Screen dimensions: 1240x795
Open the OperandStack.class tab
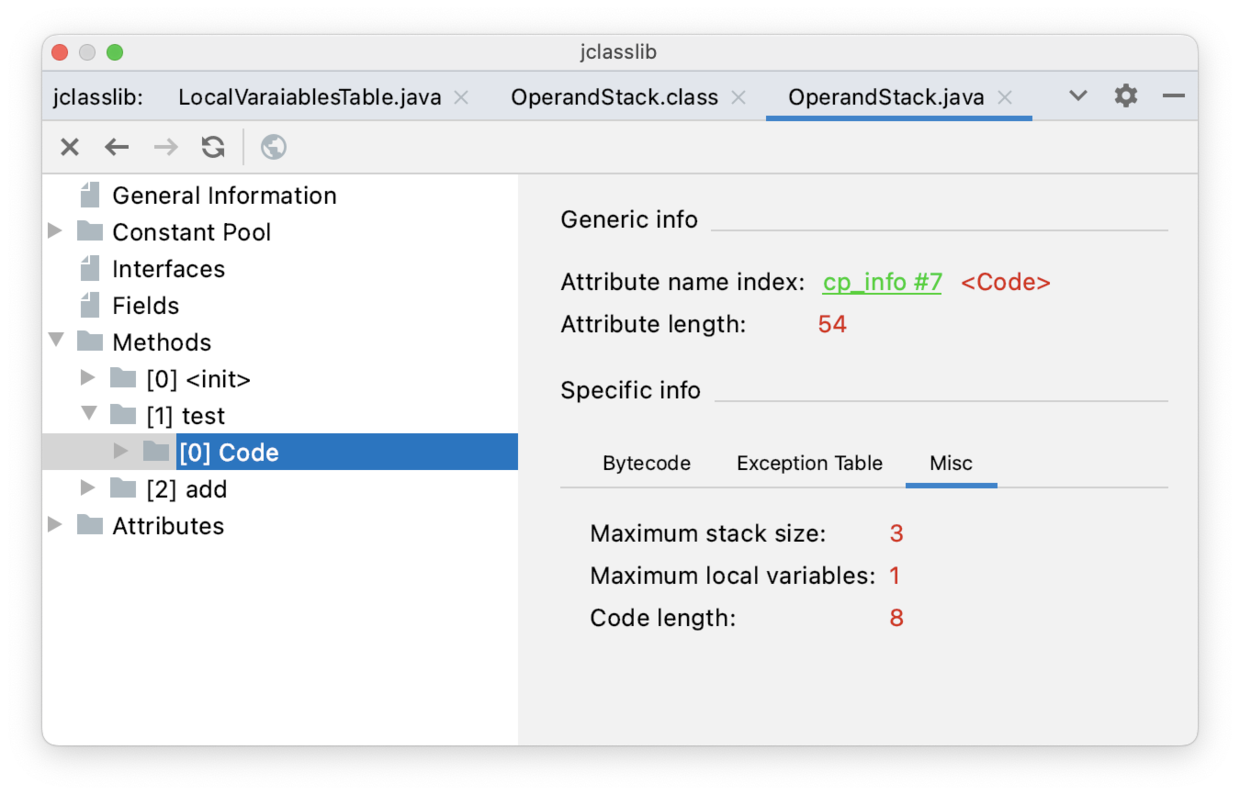coord(614,98)
